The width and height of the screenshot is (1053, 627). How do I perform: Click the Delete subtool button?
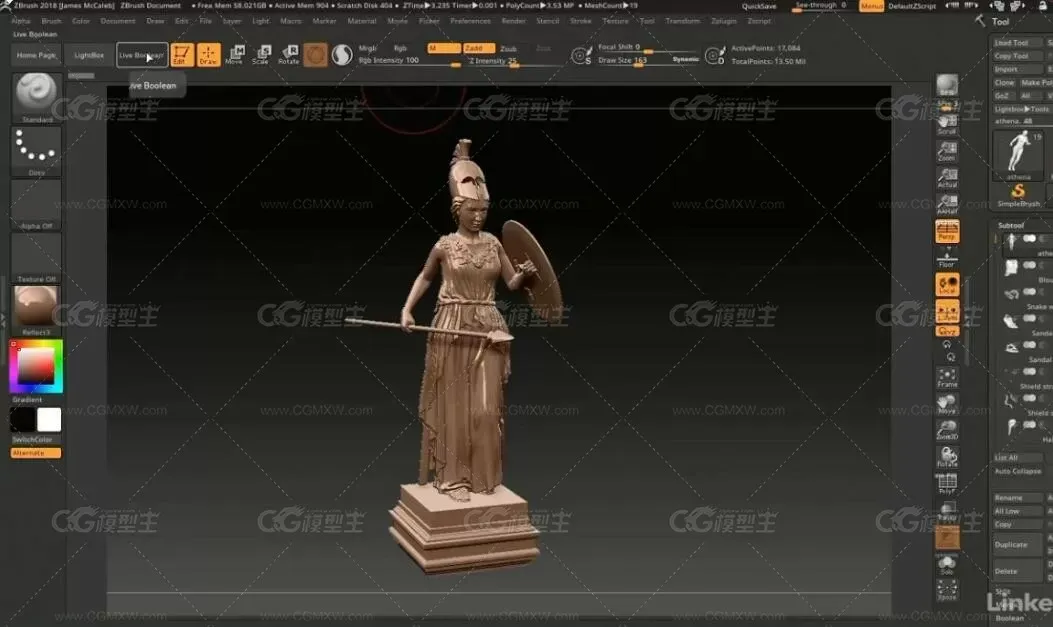pyautogui.click(x=1017, y=571)
